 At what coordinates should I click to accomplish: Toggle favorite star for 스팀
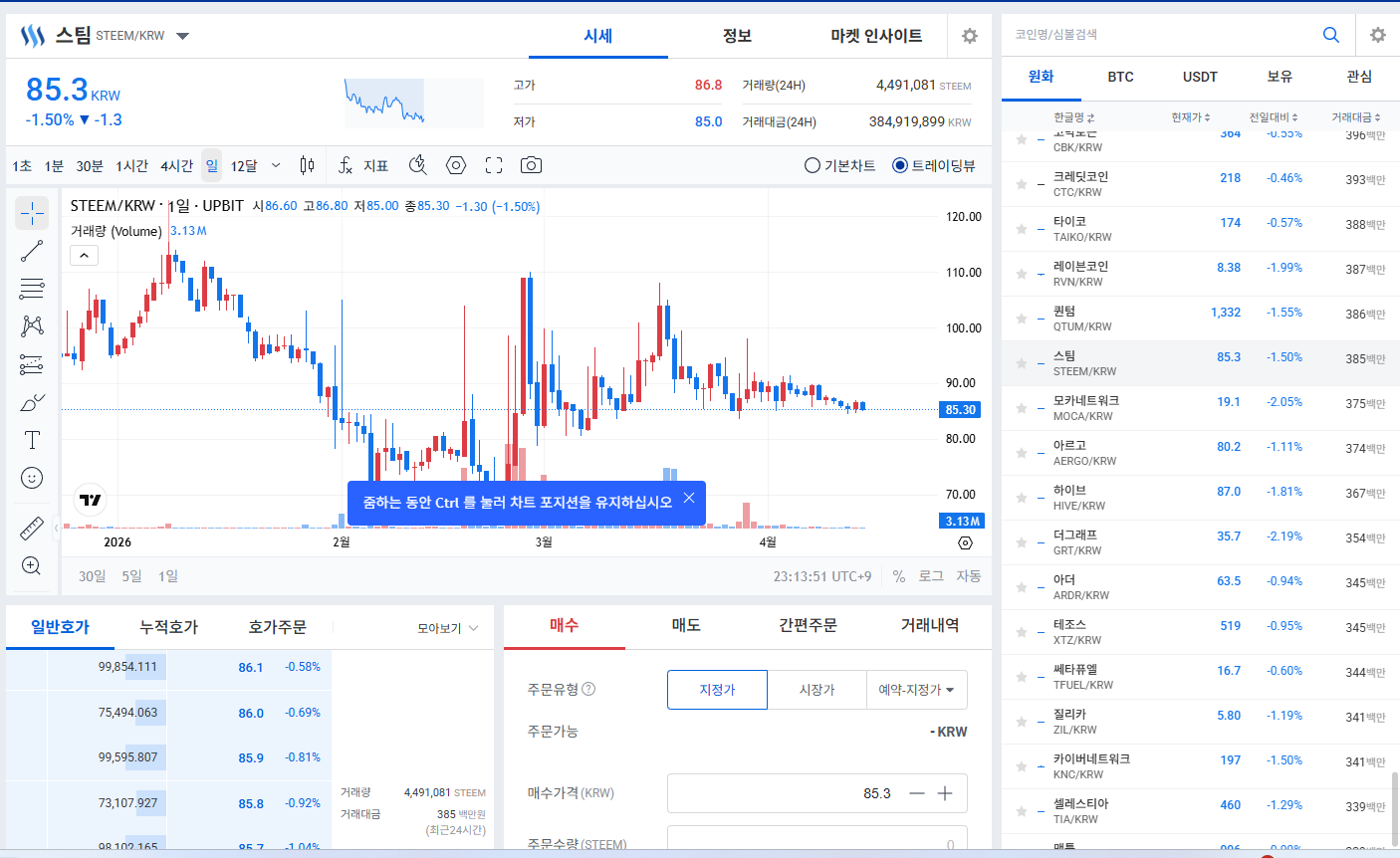(1022, 363)
